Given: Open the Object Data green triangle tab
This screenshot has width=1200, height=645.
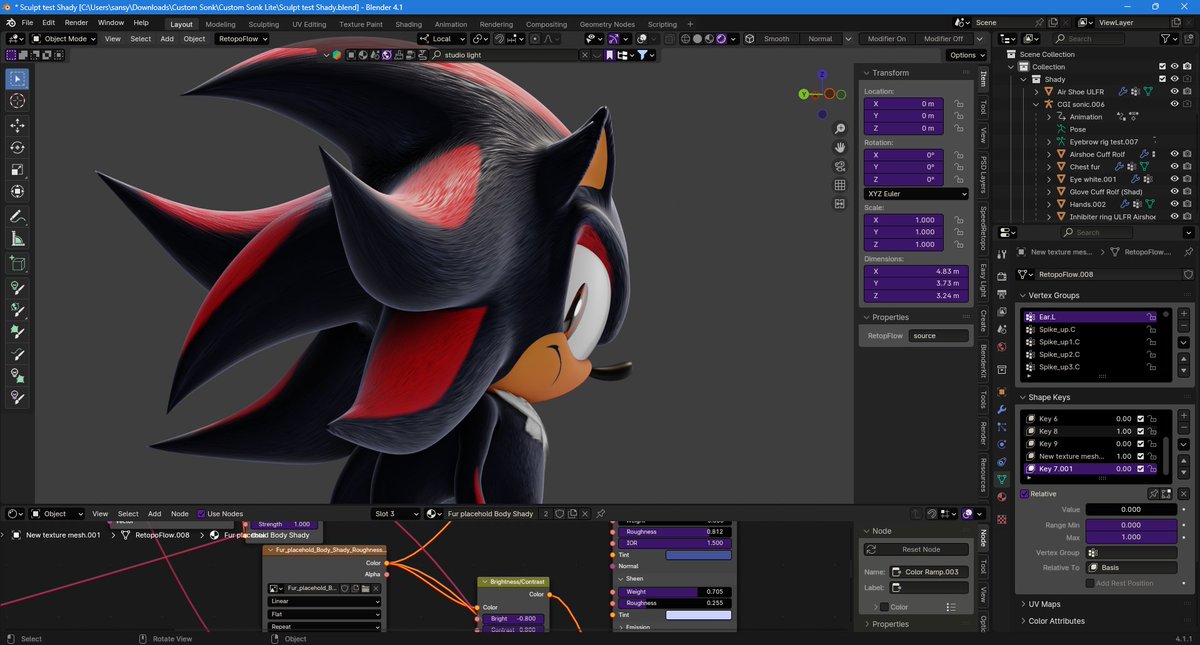Looking at the screenshot, I should click(x=1002, y=479).
